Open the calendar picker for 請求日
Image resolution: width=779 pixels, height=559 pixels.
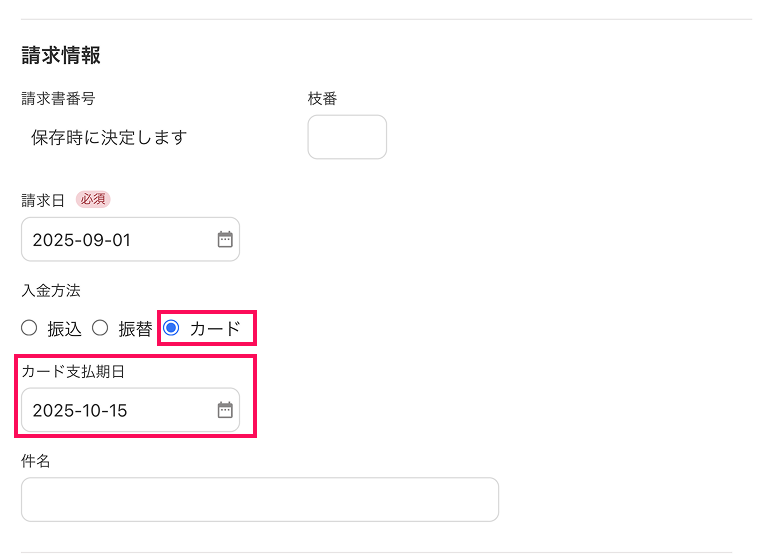(225, 240)
